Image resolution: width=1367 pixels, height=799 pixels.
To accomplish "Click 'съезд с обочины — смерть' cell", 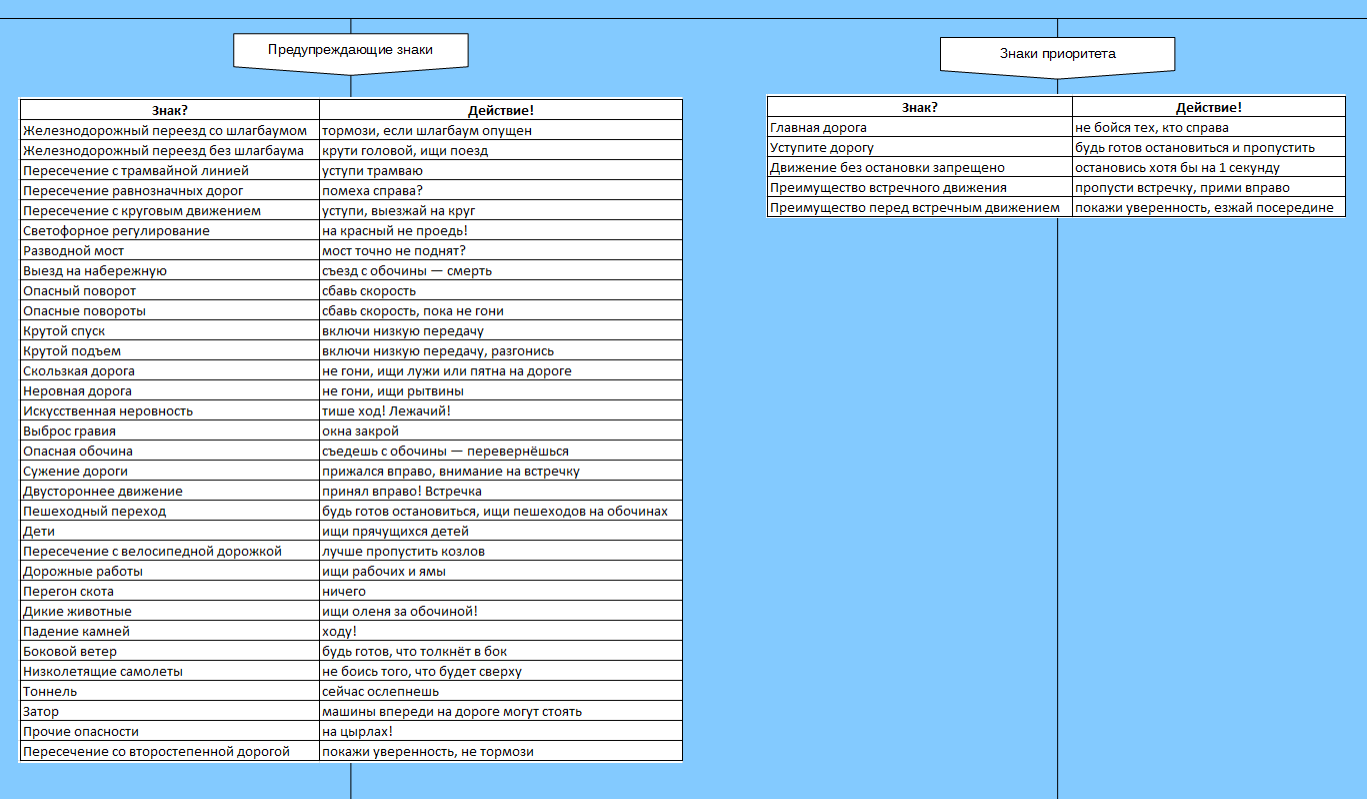I will tap(500, 270).
